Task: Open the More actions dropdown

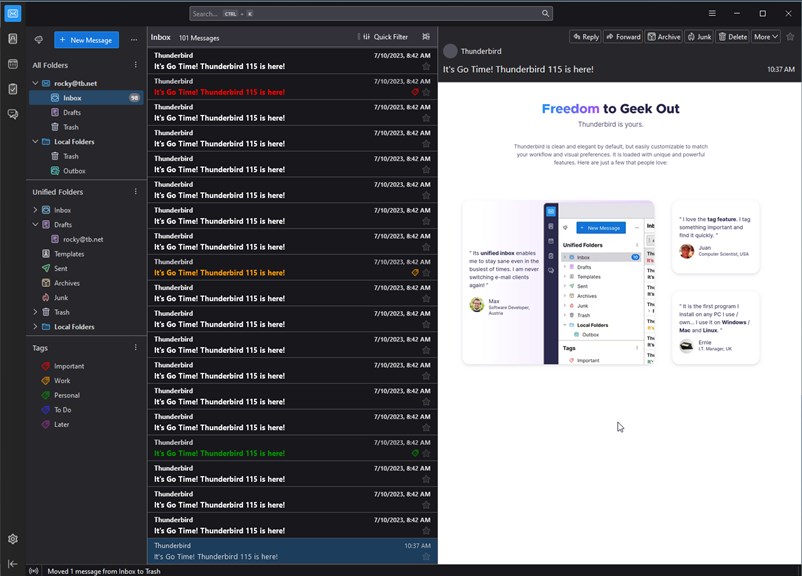Action: [765, 37]
